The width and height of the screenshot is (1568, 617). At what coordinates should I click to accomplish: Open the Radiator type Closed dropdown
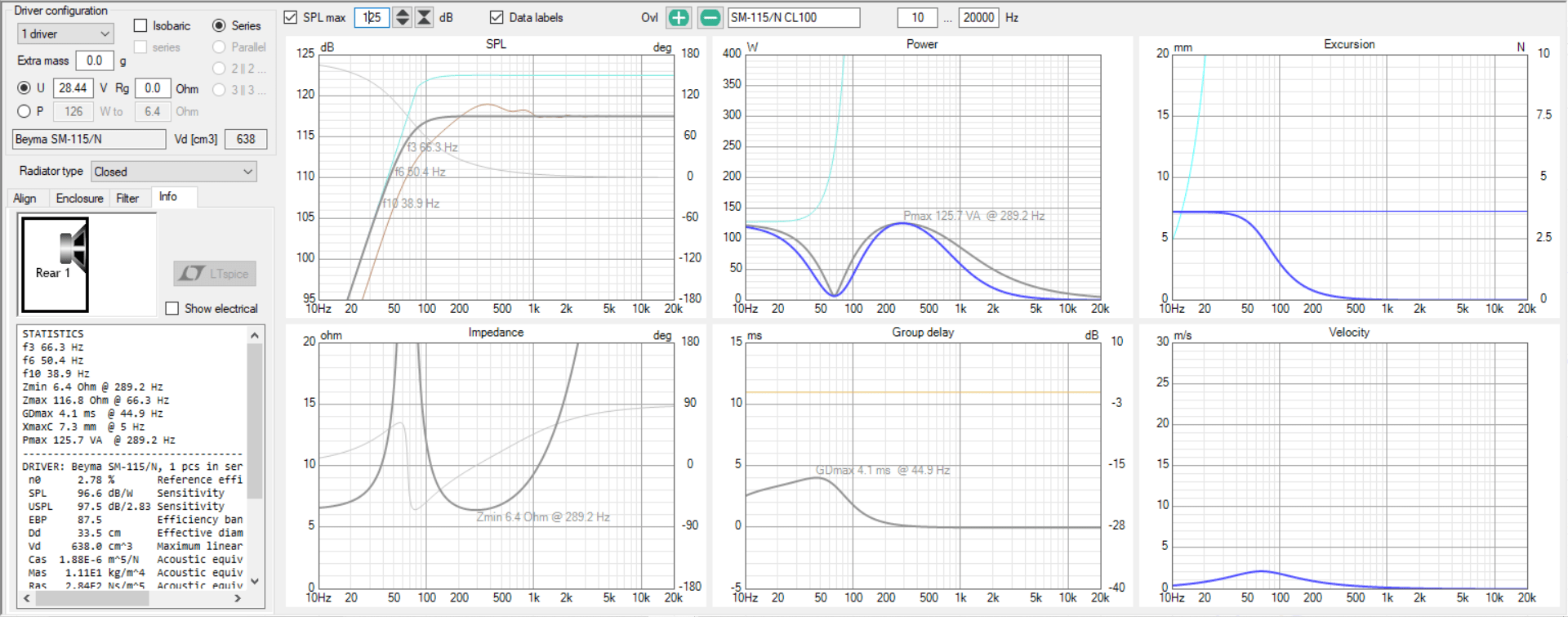[x=174, y=172]
